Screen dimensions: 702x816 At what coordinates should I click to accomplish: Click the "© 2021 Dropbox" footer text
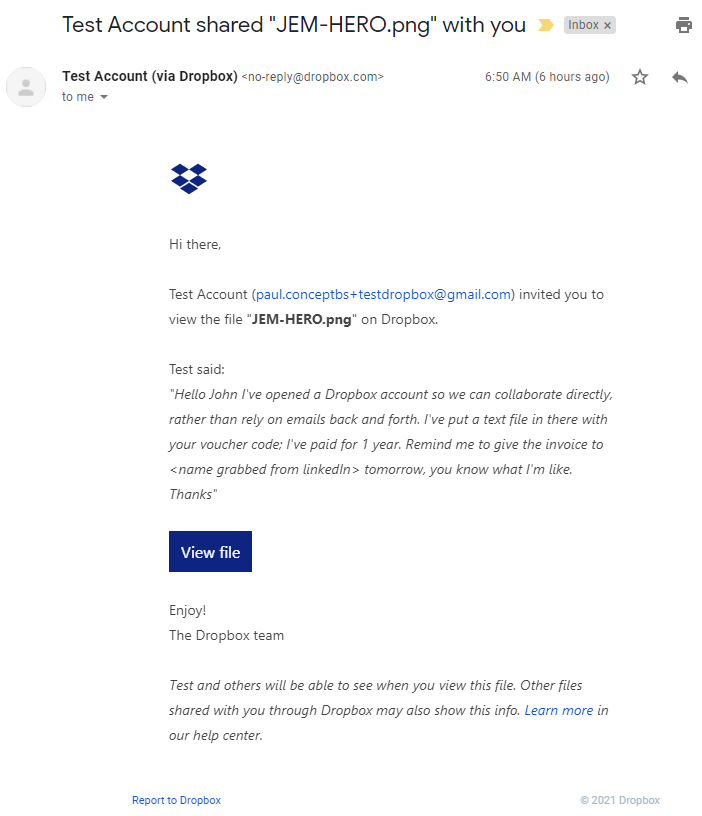tap(620, 800)
